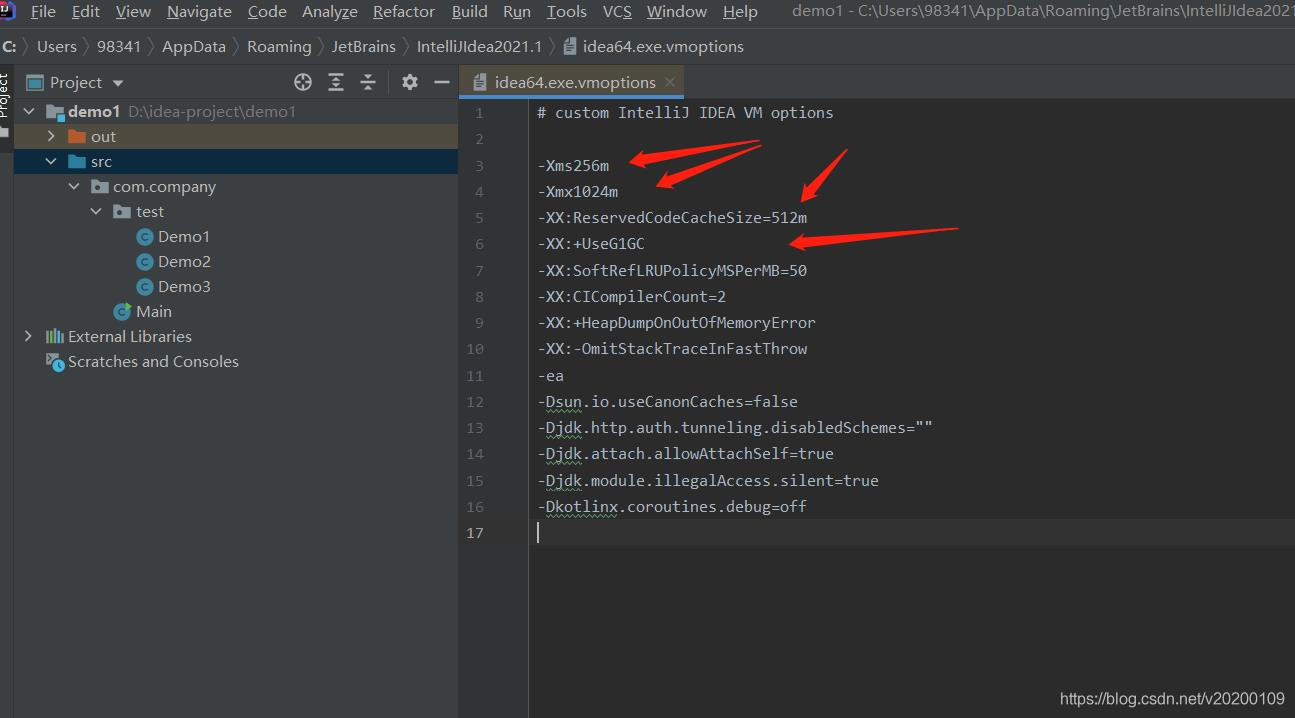Viewport: 1295px width, 718px height.
Task: Click the useCanonCaches=false line
Action: click(x=667, y=402)
